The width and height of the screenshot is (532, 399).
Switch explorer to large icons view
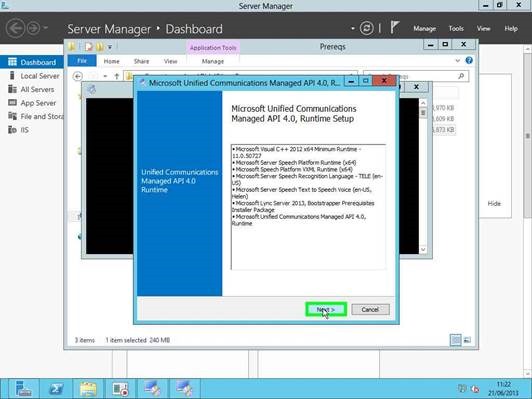click(467, 340)
